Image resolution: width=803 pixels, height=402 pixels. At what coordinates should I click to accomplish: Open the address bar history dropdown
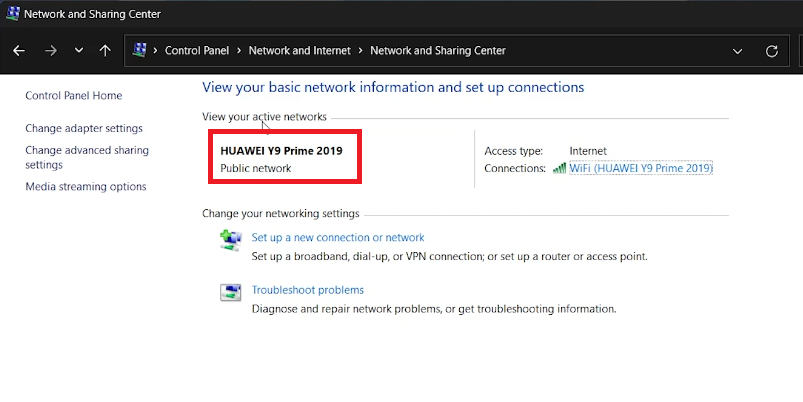tap(737, 51)
